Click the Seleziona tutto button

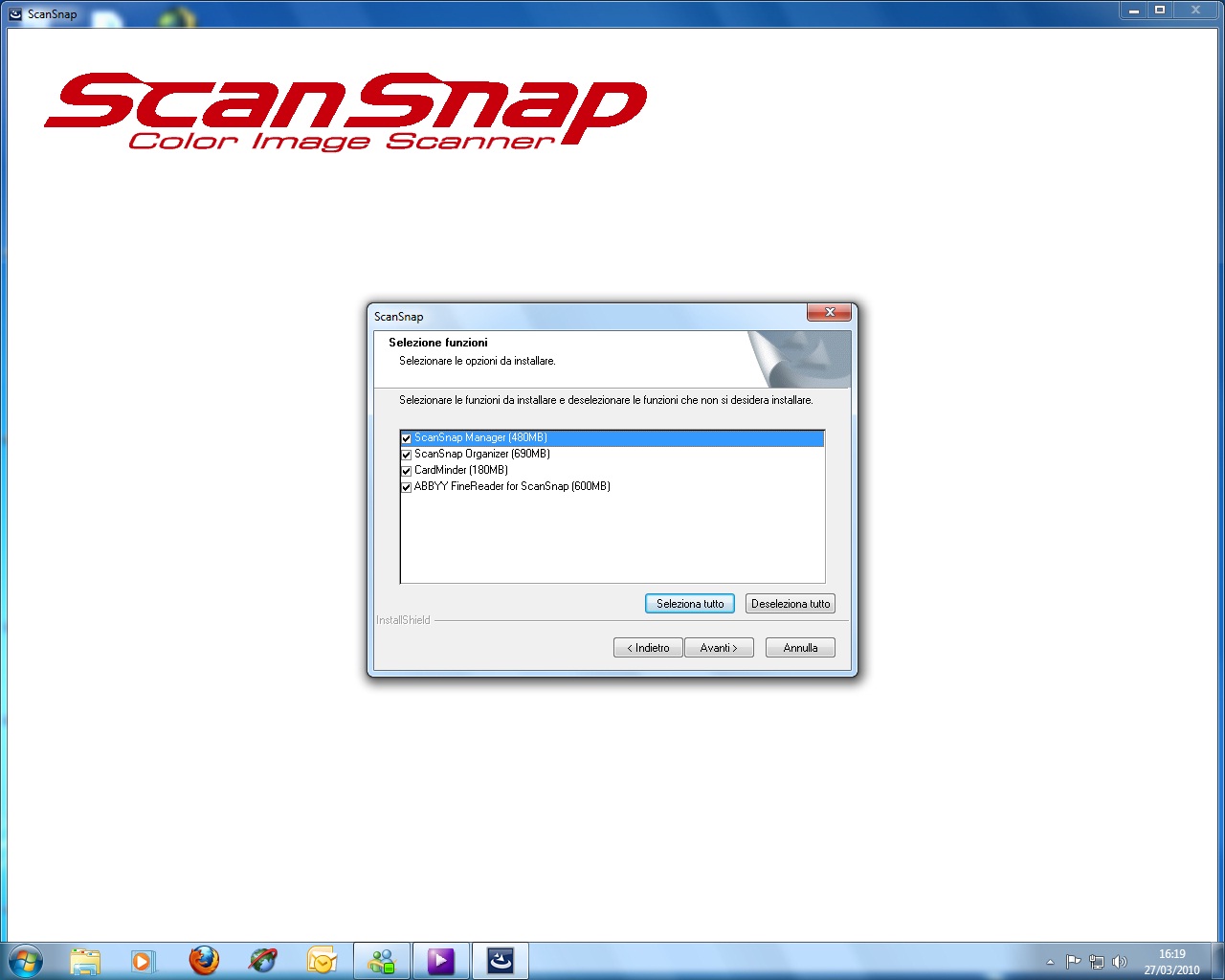pyautogui.click(x=690, y=604)
